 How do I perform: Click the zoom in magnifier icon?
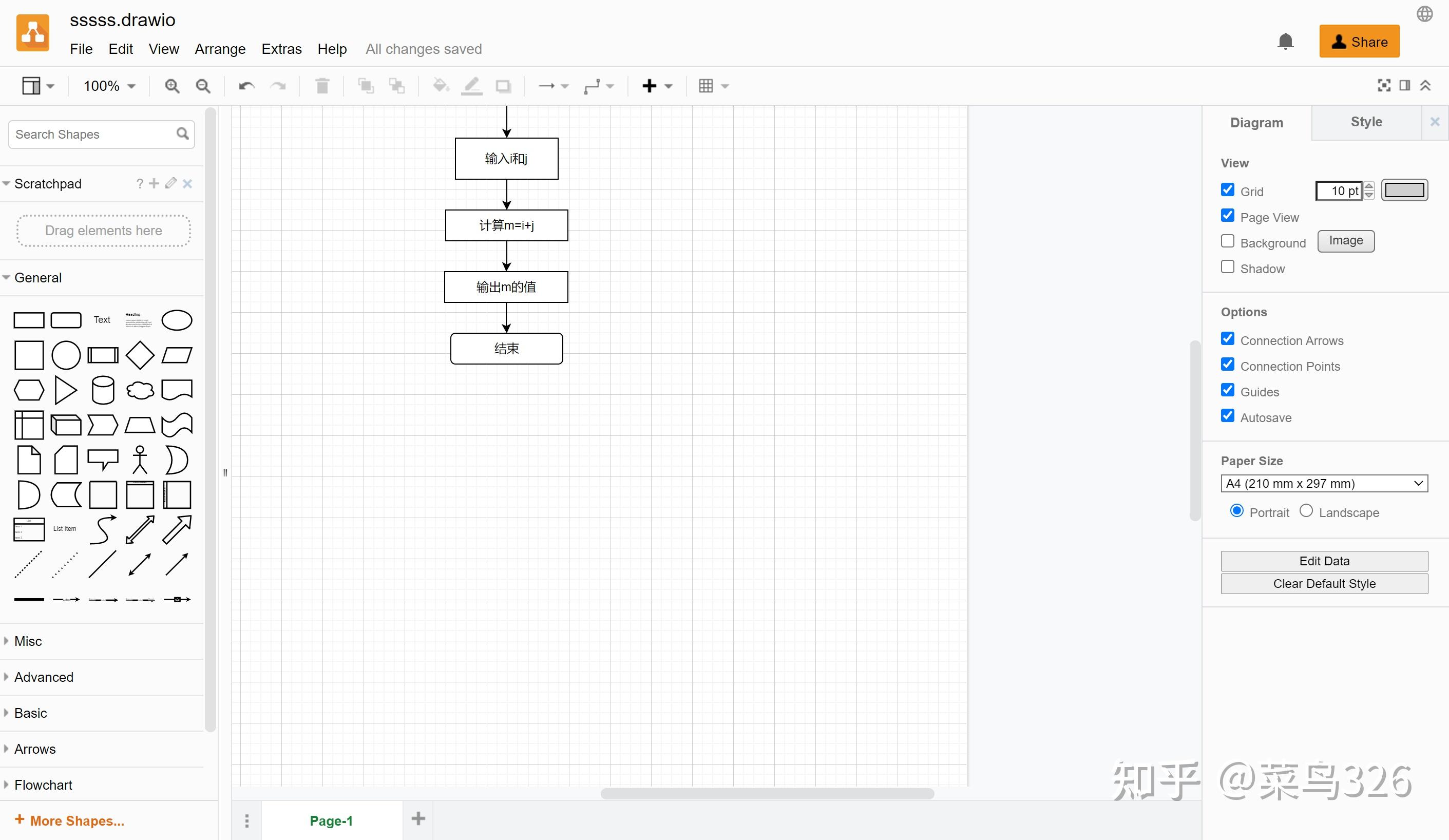coord(172,86)
